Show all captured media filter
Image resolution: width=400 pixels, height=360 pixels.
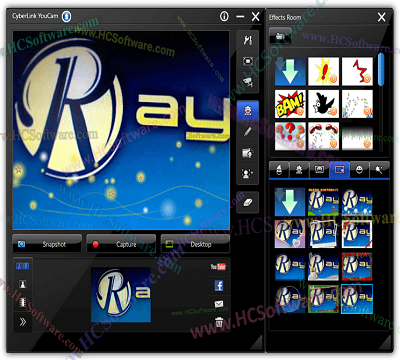[23, 266]
